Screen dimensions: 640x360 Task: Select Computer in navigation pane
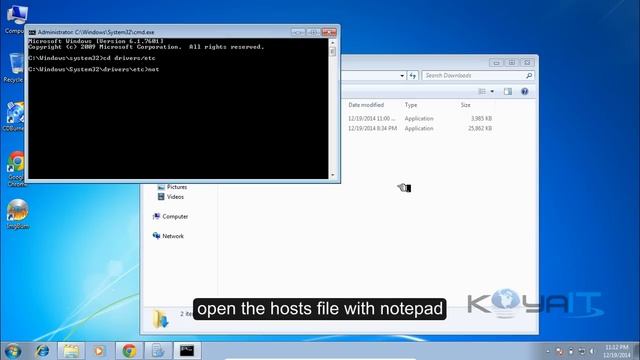pos(171,216)
